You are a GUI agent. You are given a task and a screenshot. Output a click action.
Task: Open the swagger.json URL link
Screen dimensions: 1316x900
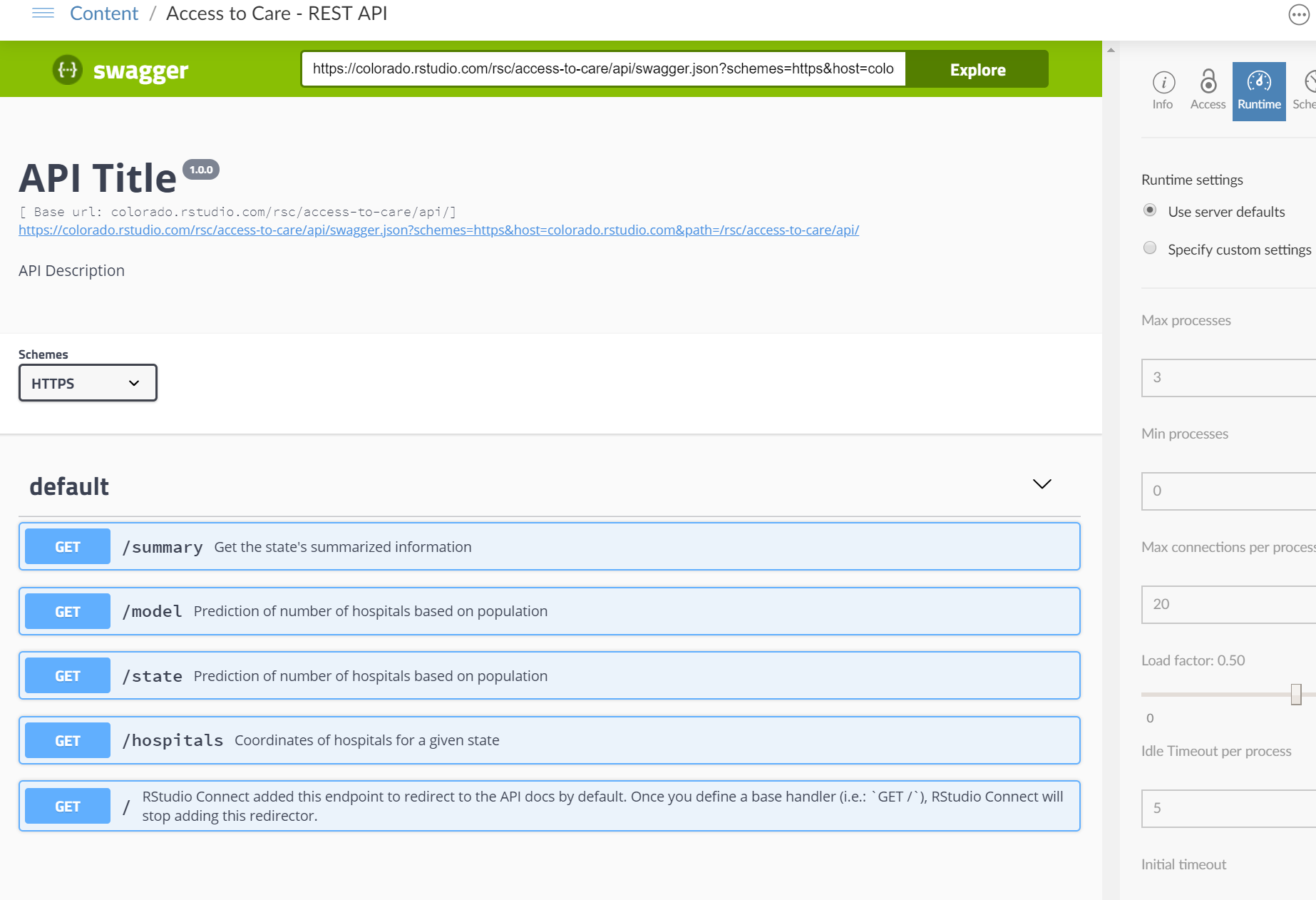(x=438, y=230)
